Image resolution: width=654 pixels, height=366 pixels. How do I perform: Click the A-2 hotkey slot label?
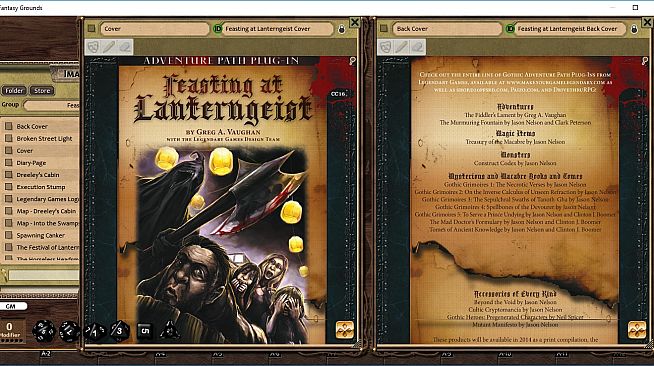45,353
